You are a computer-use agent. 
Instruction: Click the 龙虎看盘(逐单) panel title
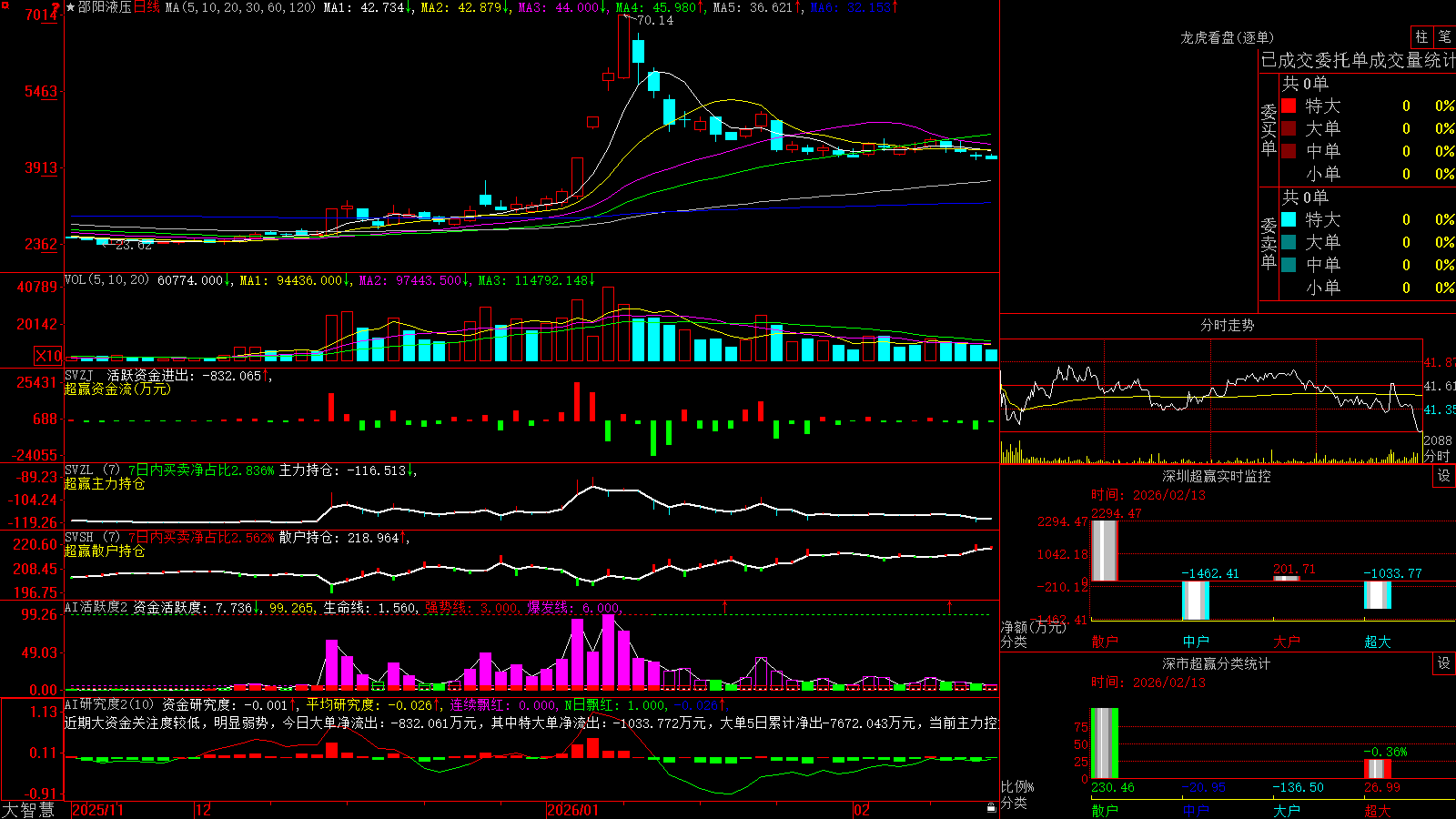pyautogui.click(x=1227, y=37)
